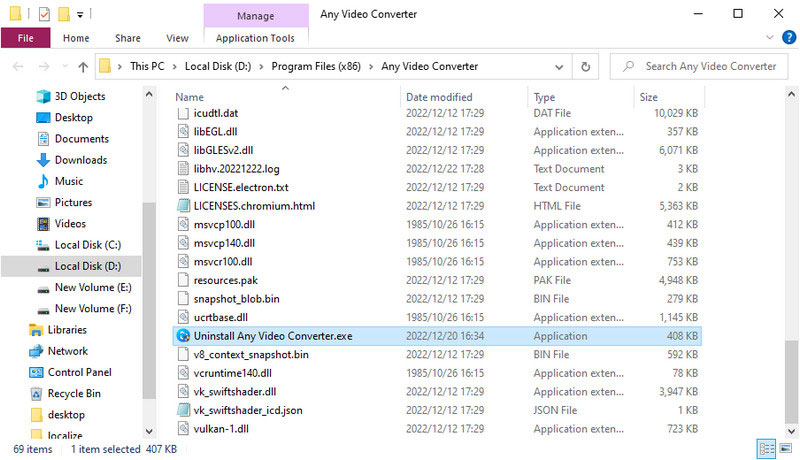
Task: Sort by the Type column header
Action: tap(544, 97)
